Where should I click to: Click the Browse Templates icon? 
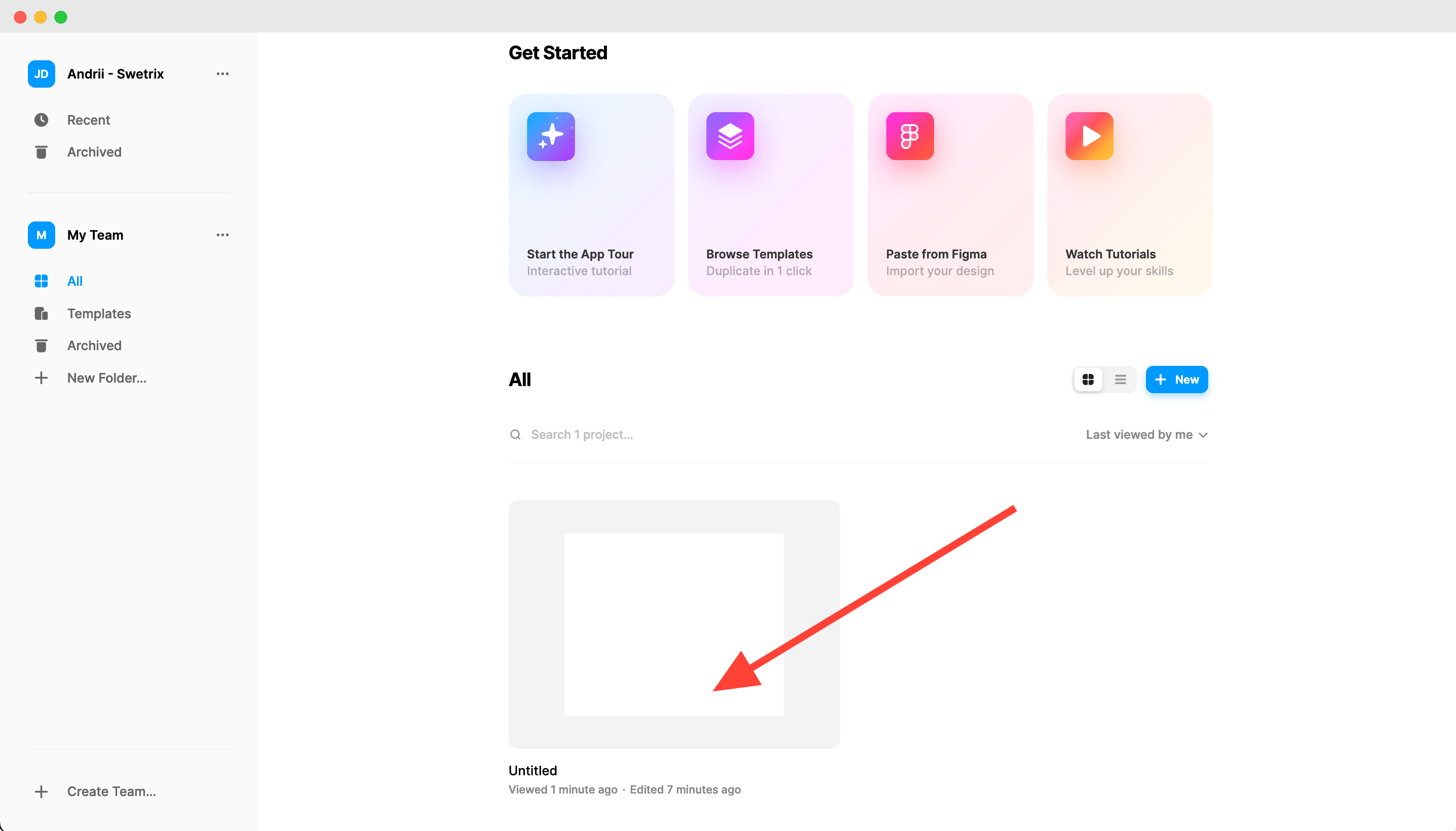click(x=731, y=136)
